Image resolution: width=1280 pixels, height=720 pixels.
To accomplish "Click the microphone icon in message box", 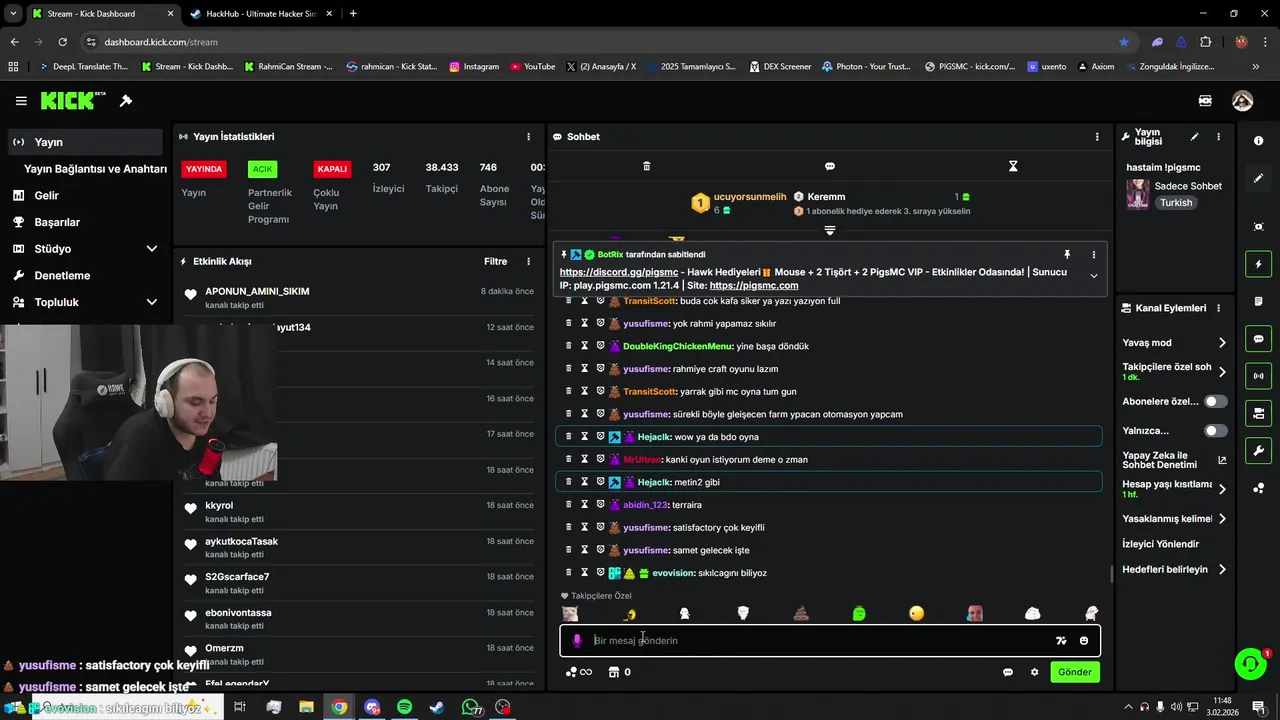I will click(577, 641).
